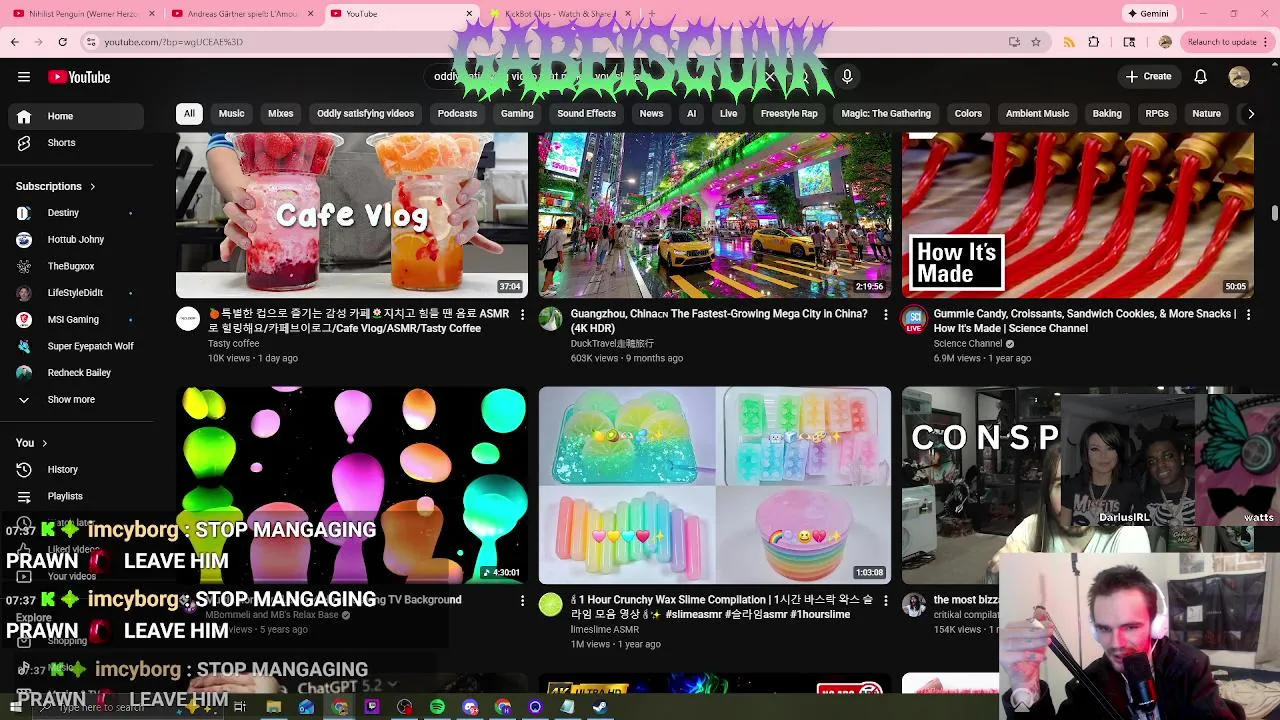This screenshot has width=1280, height=720.
Task: Switch to the Andreas Gärtner browser tab
Action: point(244,14)
